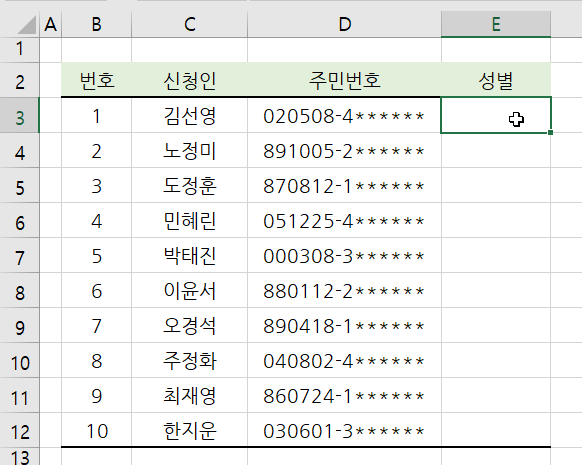Select the cell containing 한지운
The width and height of the screenshot is (582, 465).
pyautogui.click(x=190, y=430)
